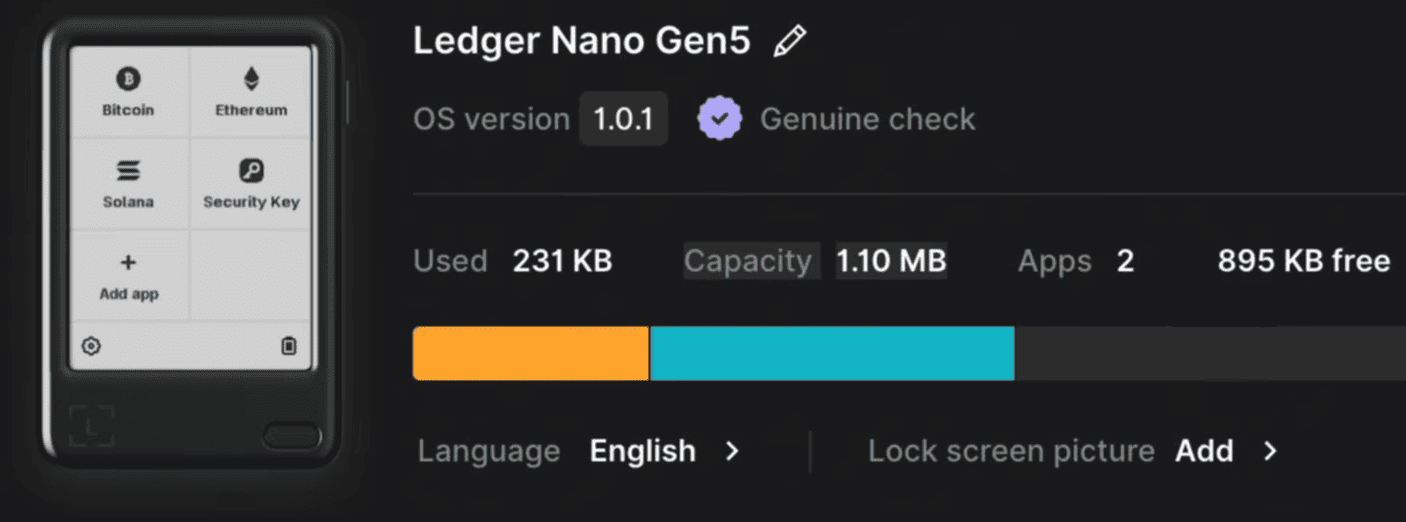Tap the plus Add app tile
The width and height of the screenshot is (1406, 522).
[129, 264]
